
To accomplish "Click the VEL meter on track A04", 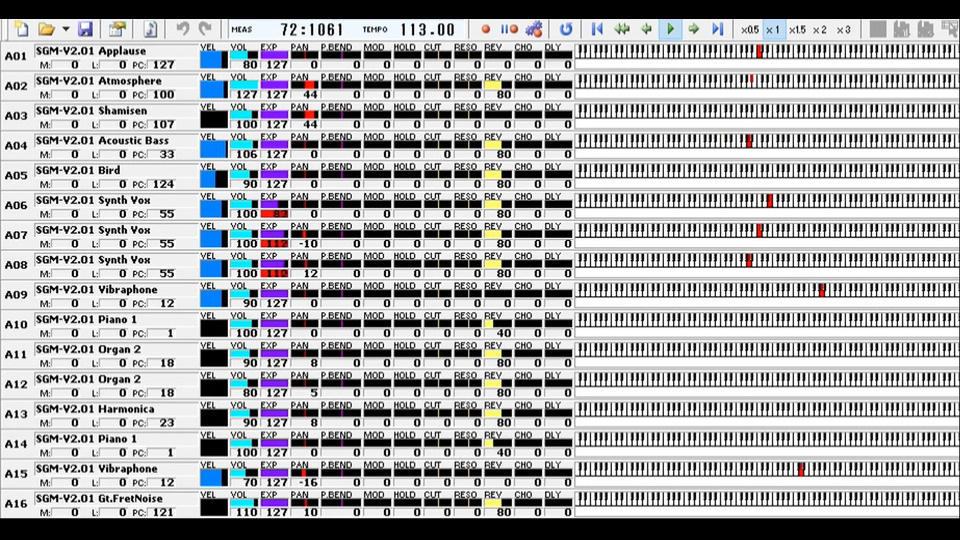I will pyautogui.click(x=214, y=149).
